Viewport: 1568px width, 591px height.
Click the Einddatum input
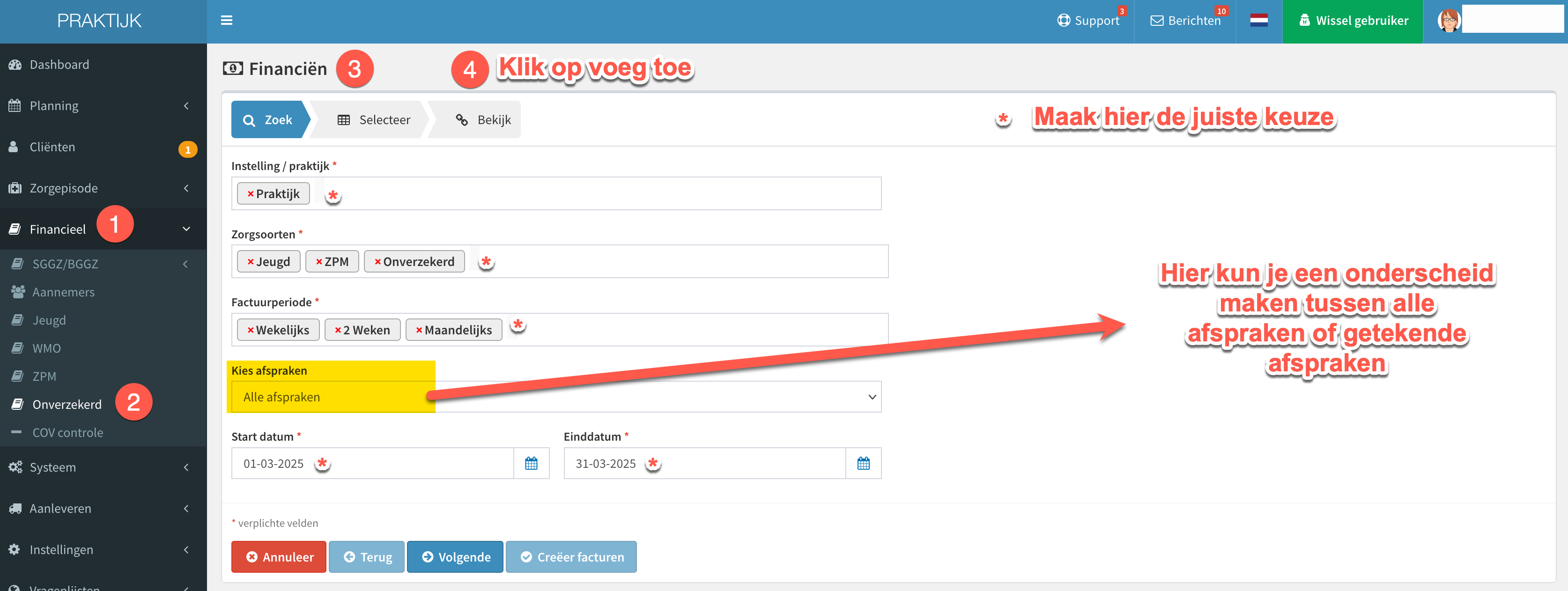click(x=705, y=464)
